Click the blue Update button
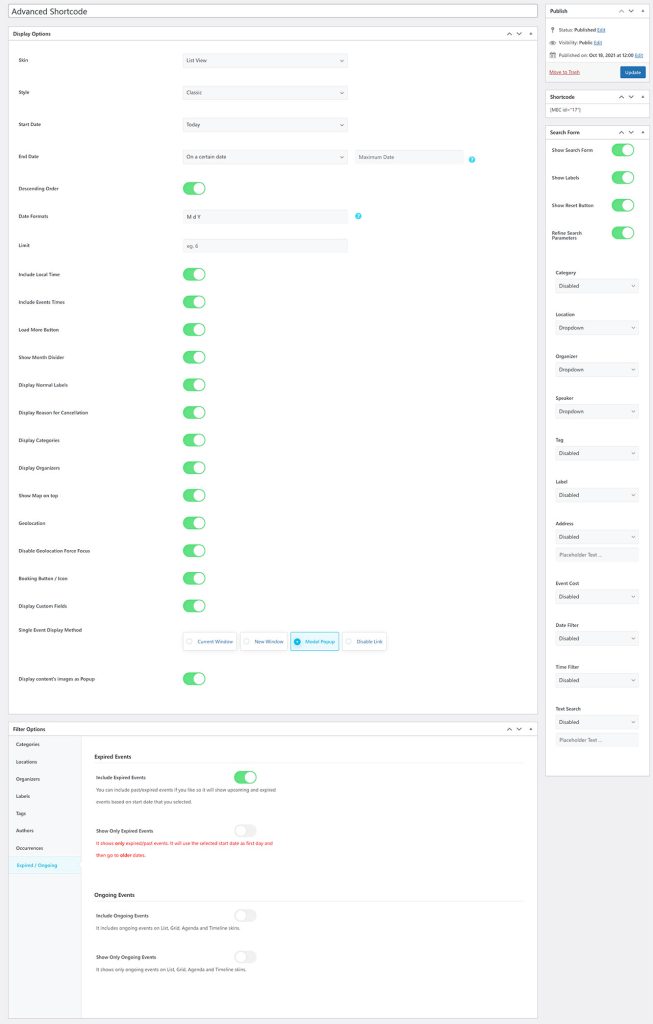 click(632, 72)
